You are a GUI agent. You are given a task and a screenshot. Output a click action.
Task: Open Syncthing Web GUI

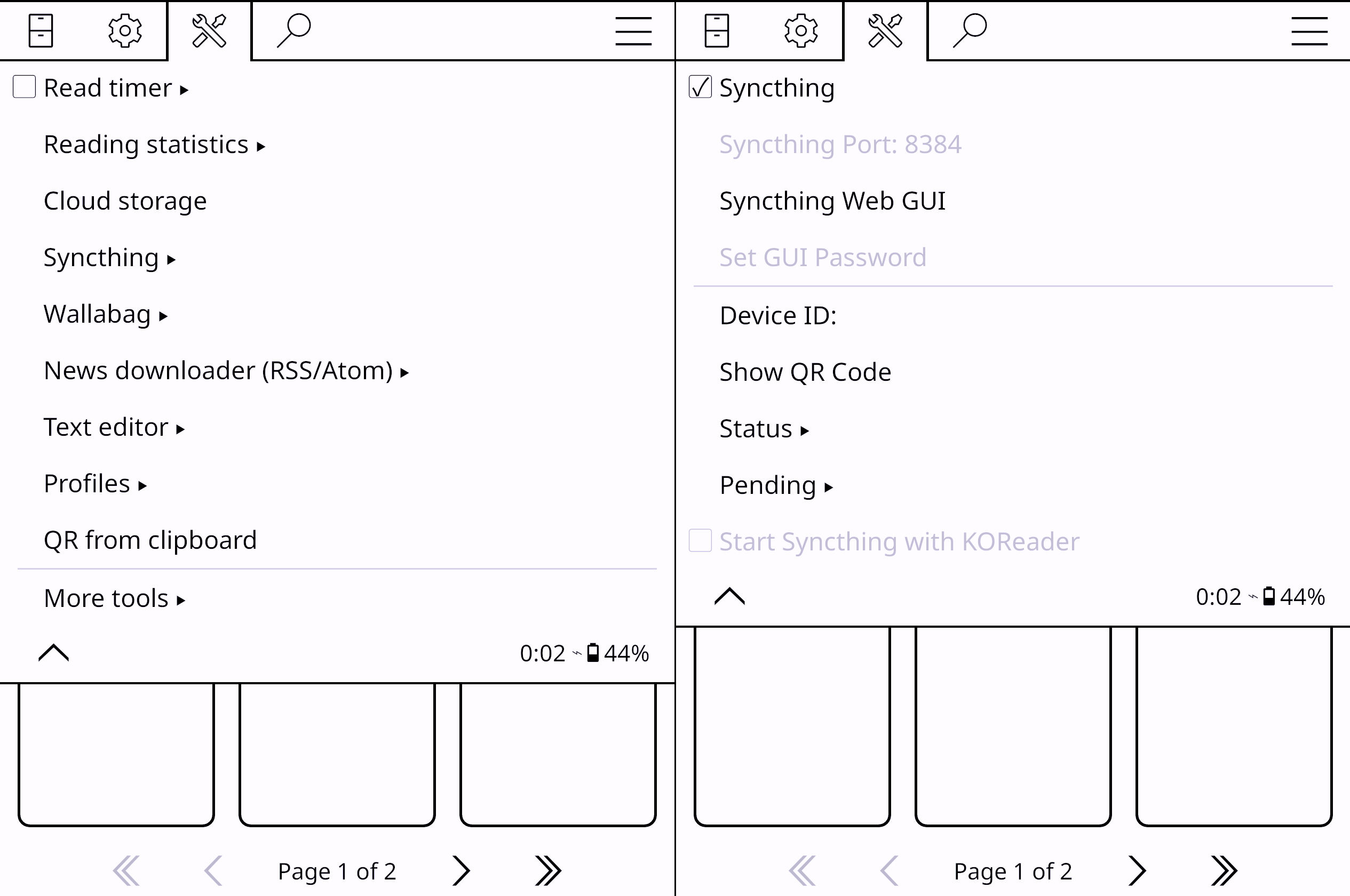pyautogui.click(x=831, y=201)
